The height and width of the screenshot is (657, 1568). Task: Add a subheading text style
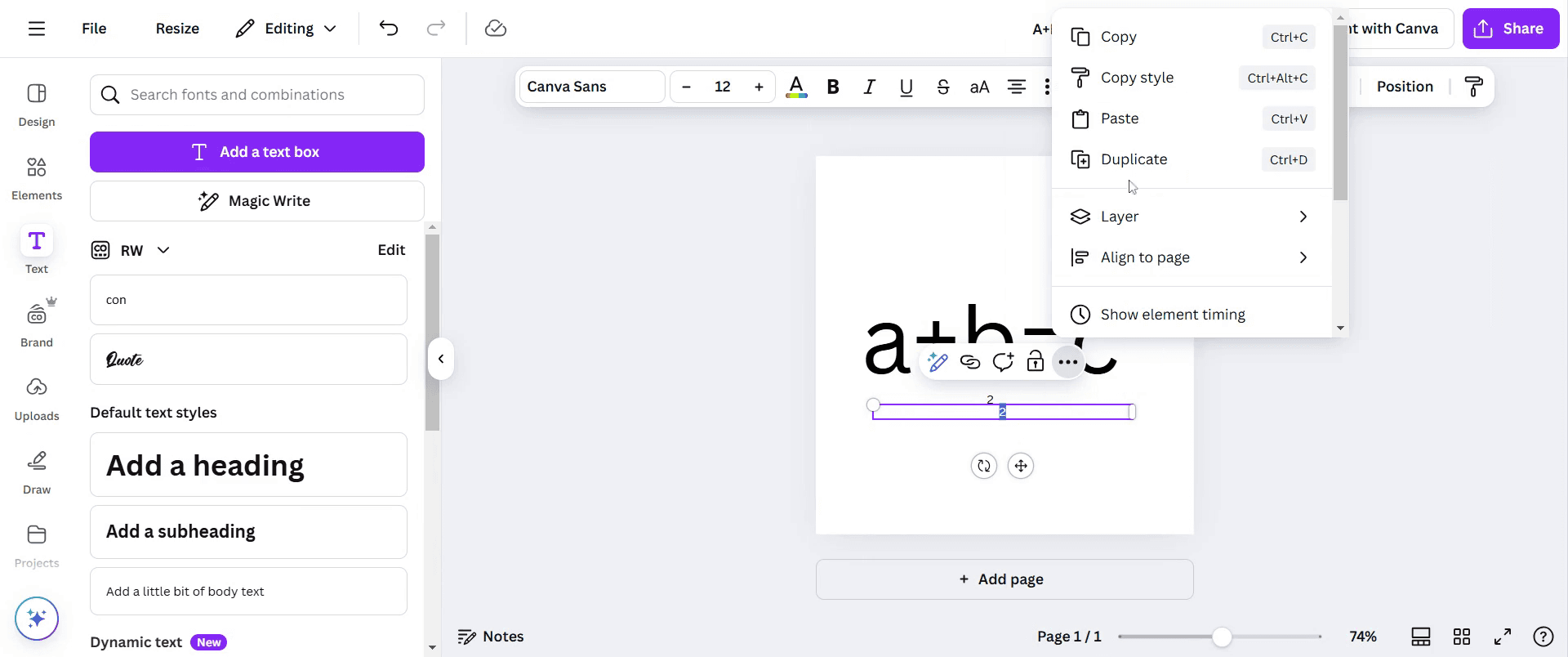click(x=248, y=532)
